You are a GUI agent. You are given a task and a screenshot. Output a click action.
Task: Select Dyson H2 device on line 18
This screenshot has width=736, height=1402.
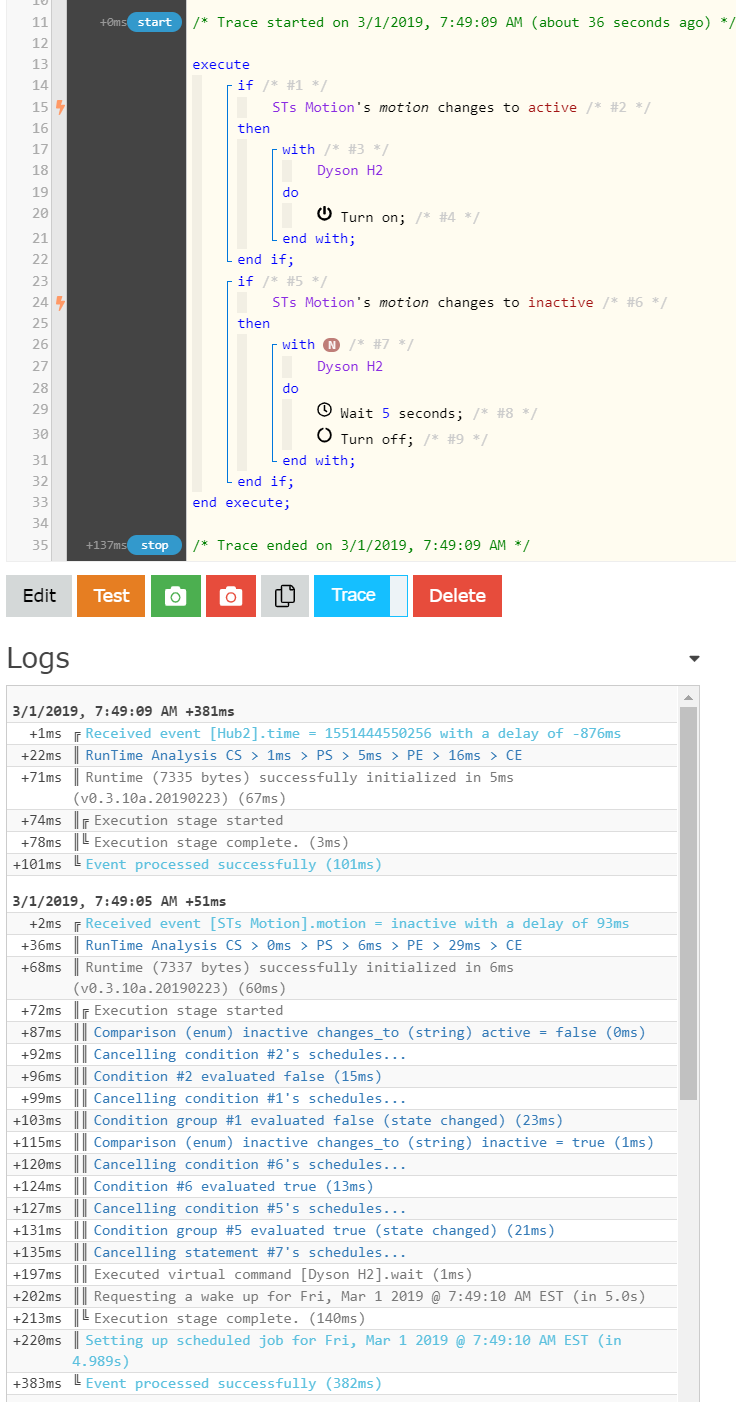point(350,170)
